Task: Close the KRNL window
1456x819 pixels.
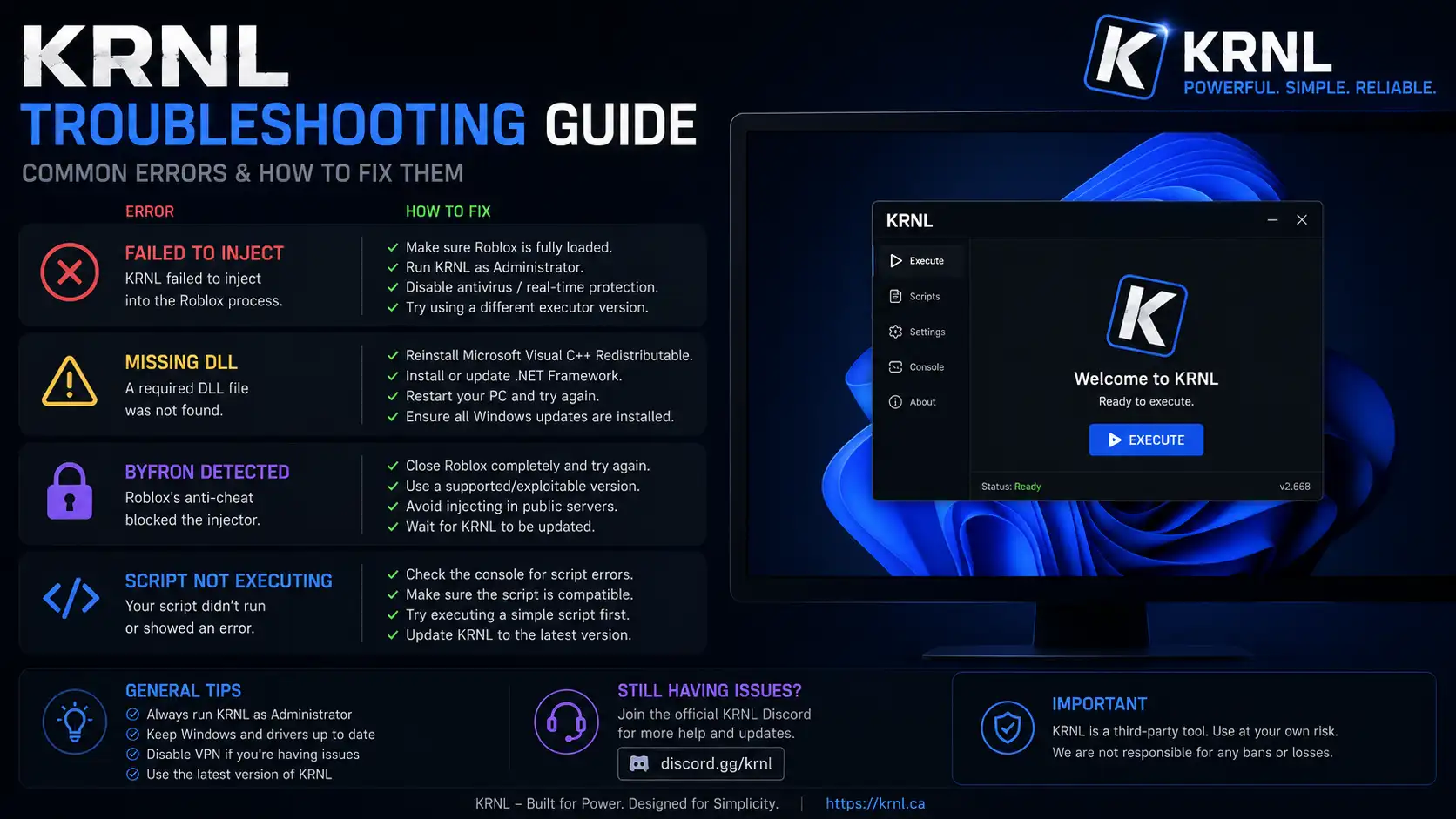Action: [1302, 220]
